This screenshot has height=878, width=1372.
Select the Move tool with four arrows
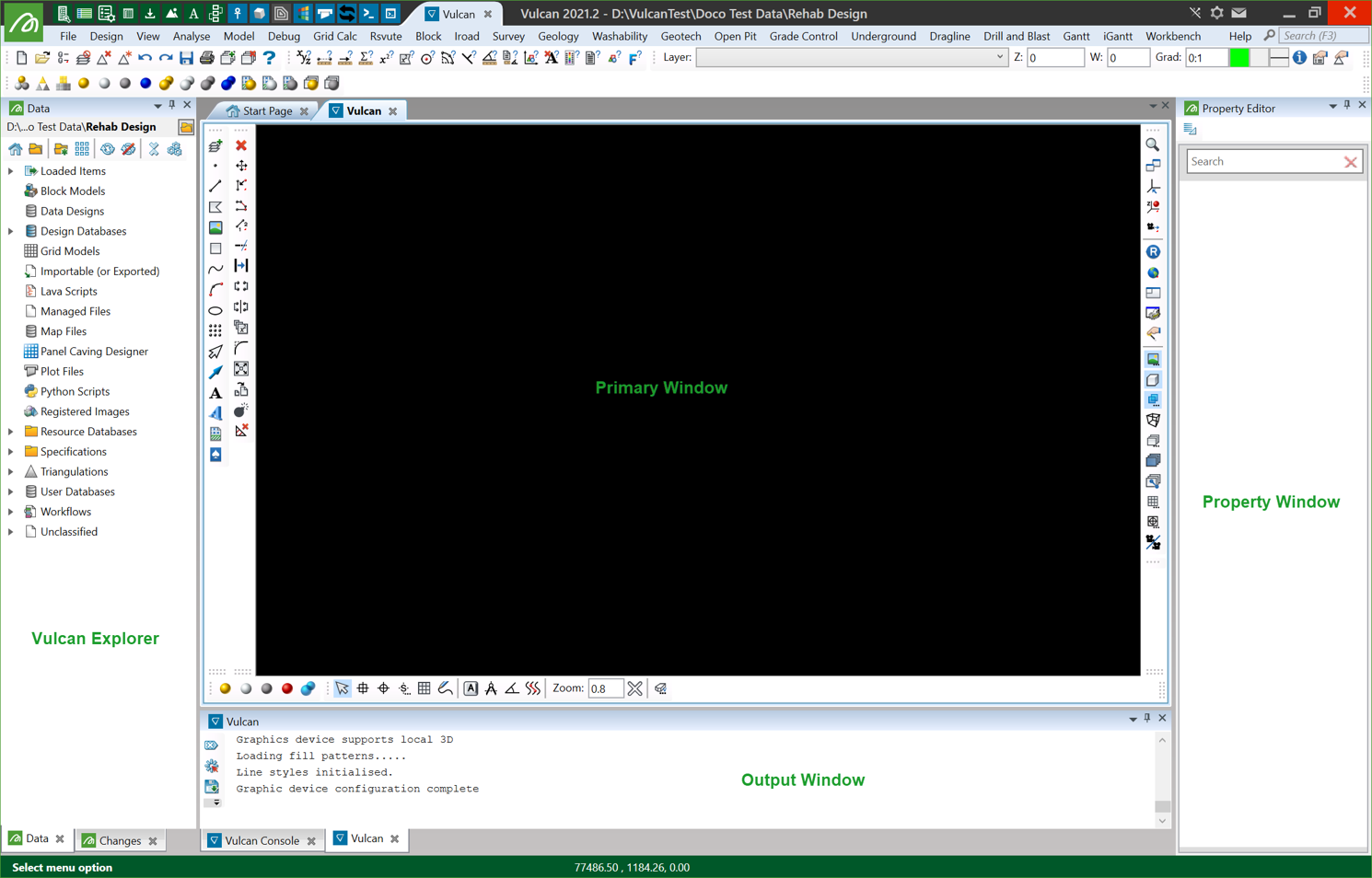pos(241,166)
